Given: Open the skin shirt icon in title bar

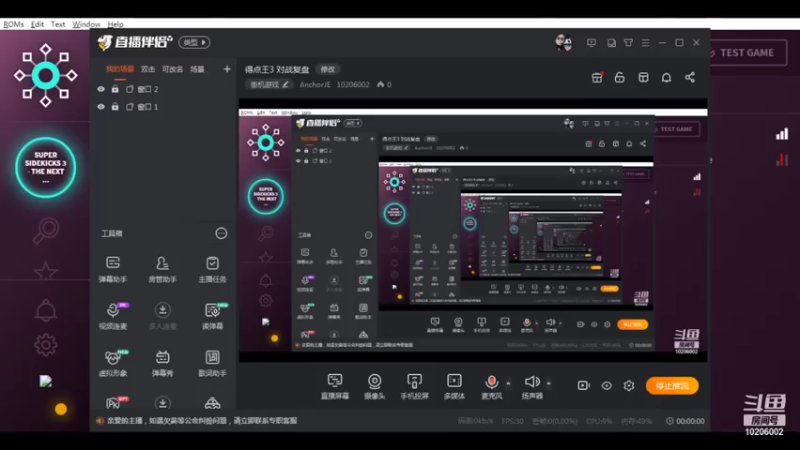Looking at the screenshot, I should click(629, 43).
